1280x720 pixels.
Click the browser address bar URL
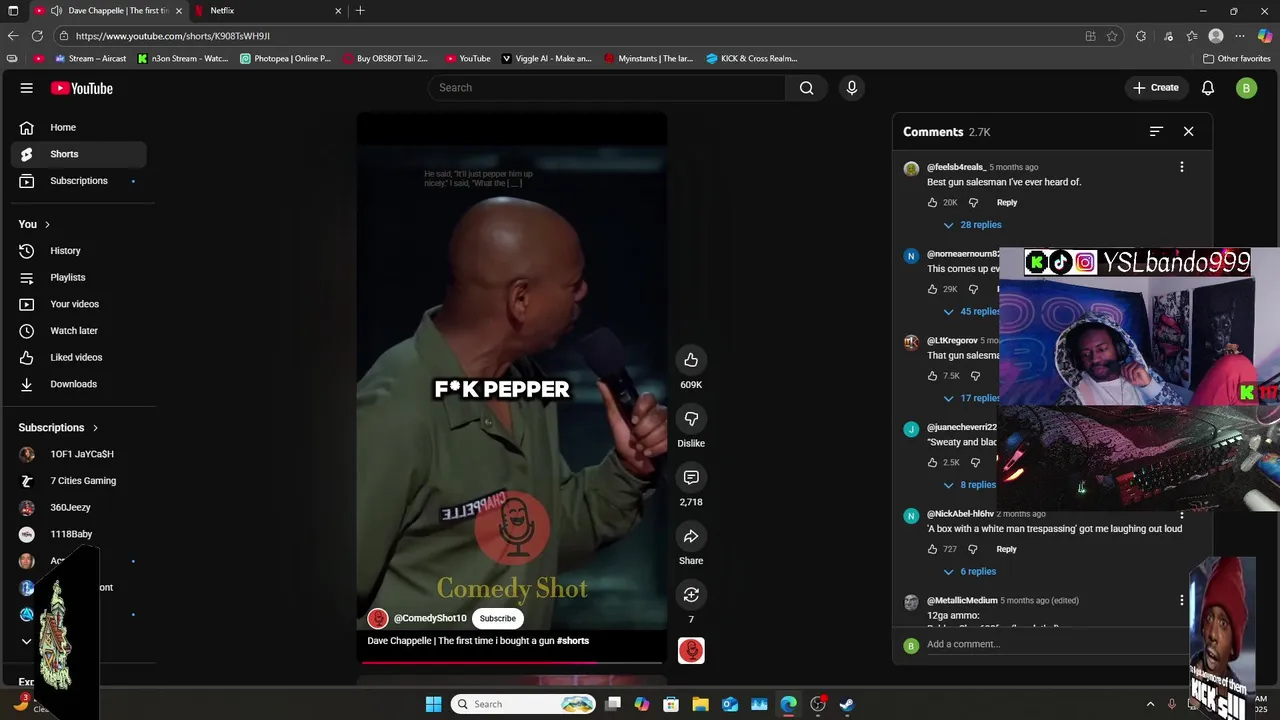pos(172,36)
